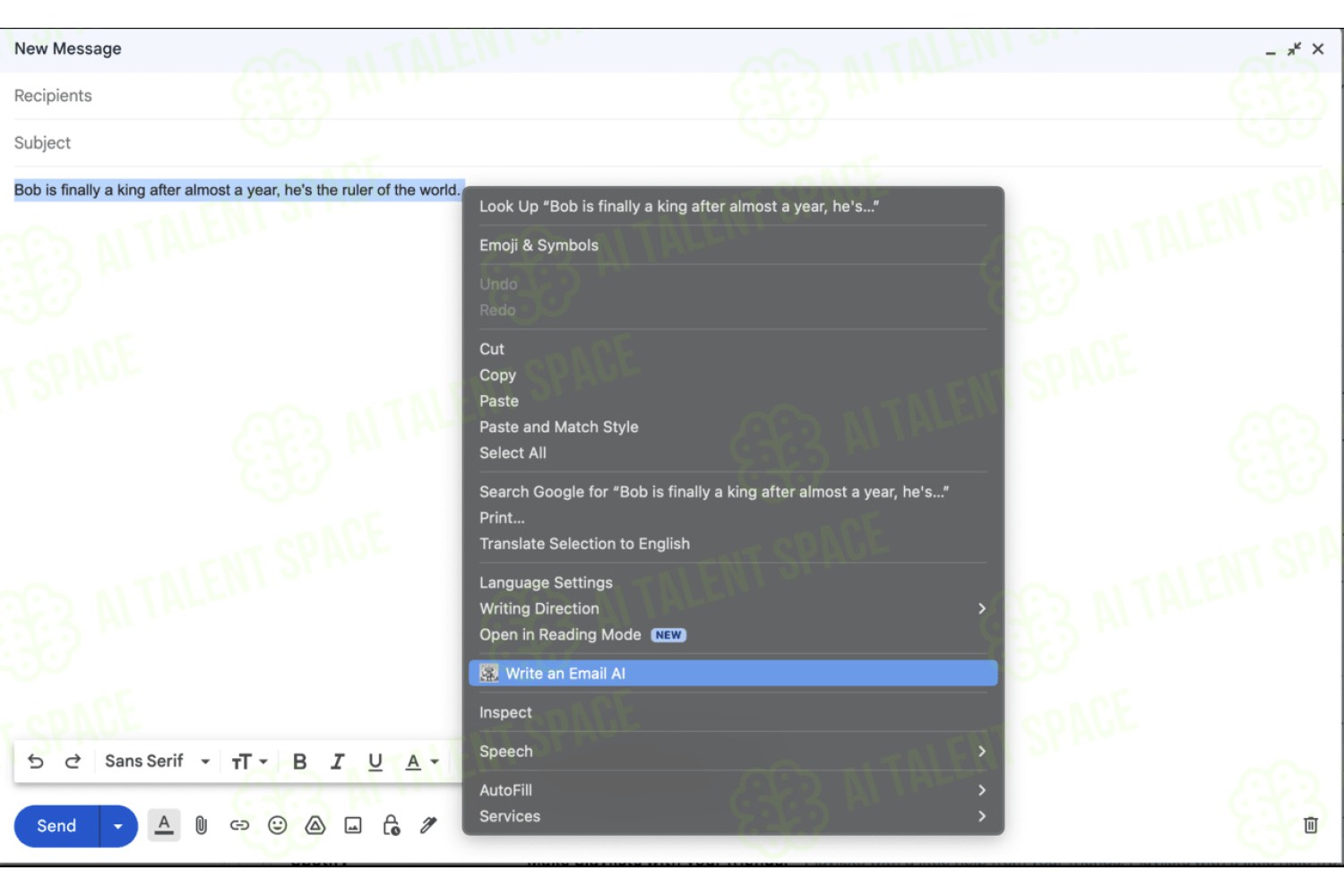Click Search Google for selected text
1344x896 pixels.
[x=733, y=492]
